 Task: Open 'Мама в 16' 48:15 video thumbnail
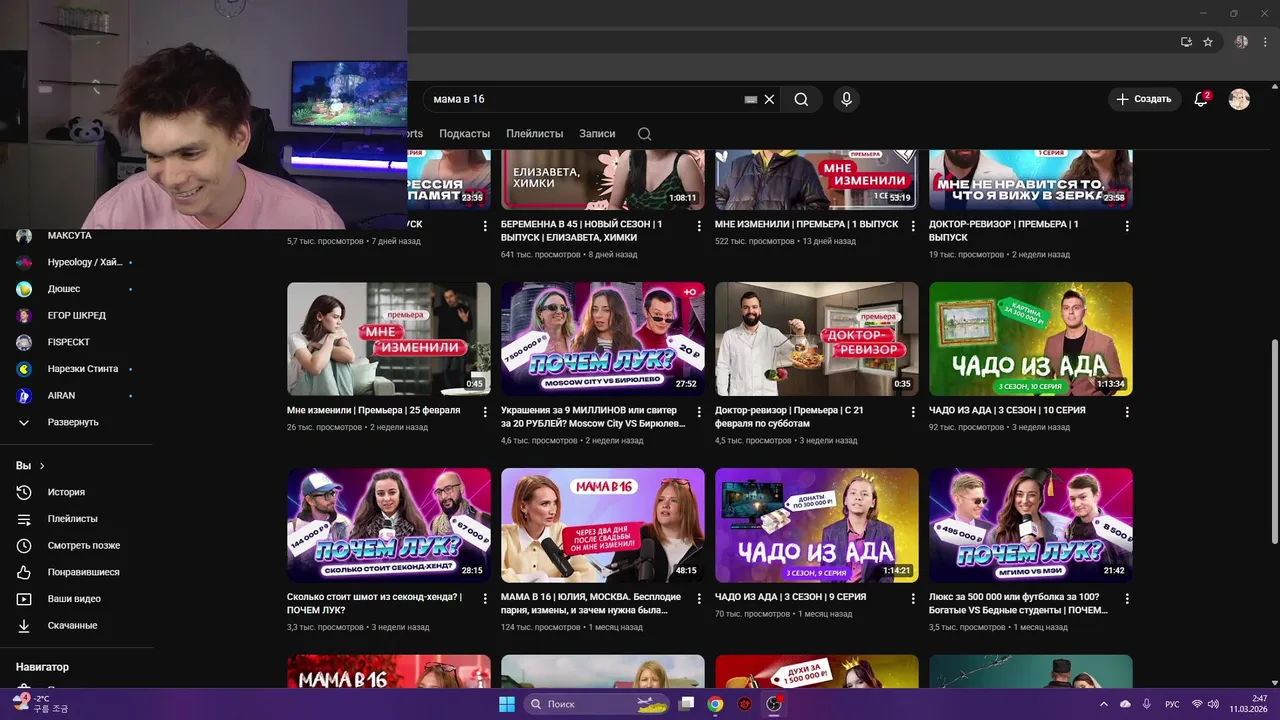click(603, 525)
